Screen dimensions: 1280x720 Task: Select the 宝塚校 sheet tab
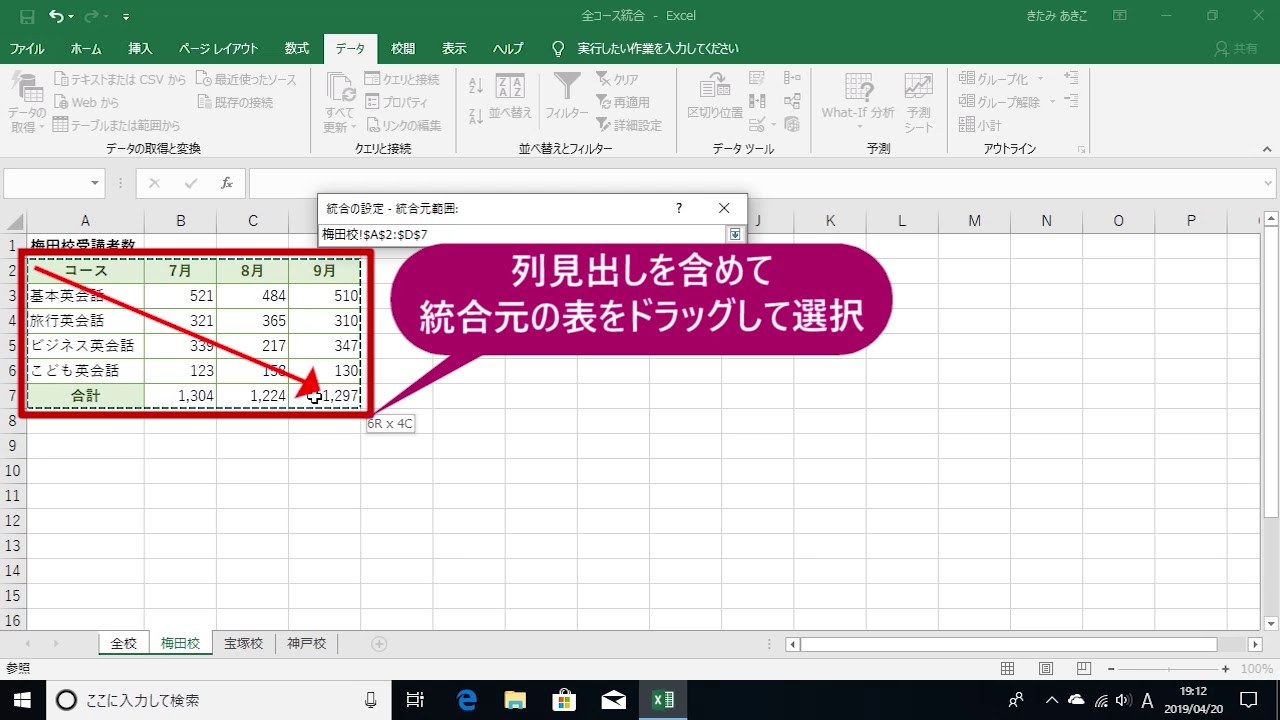(243, 644)
